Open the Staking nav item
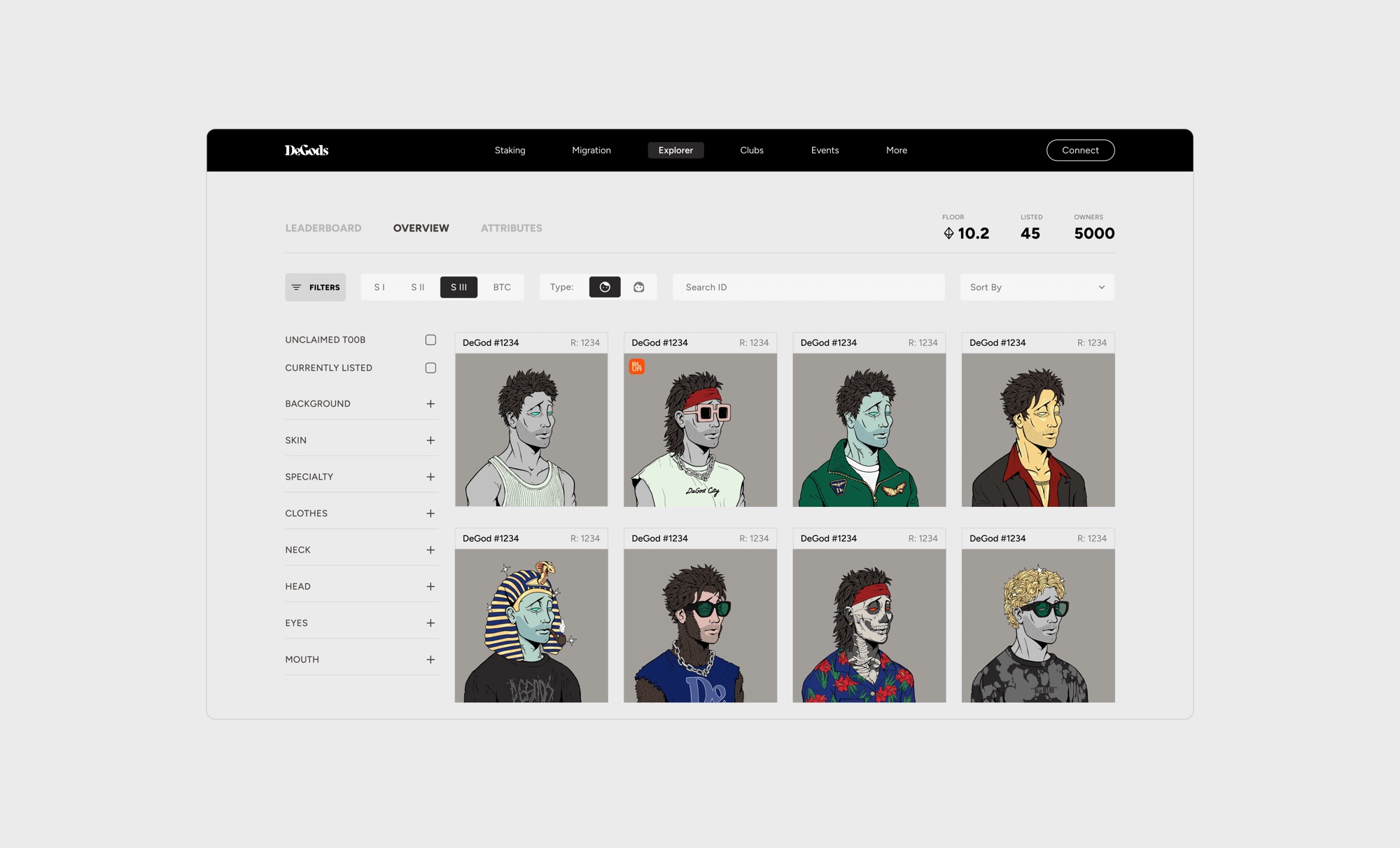The width and height of the screenshot is (1400, 848). pos(510,150)
